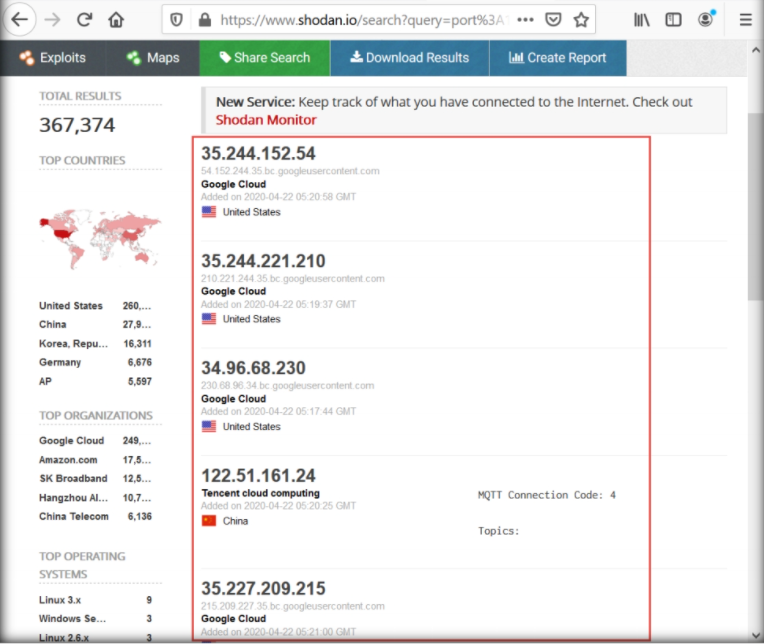
Task: Open host 35.227.209.215 details
Action: [263, 588]
